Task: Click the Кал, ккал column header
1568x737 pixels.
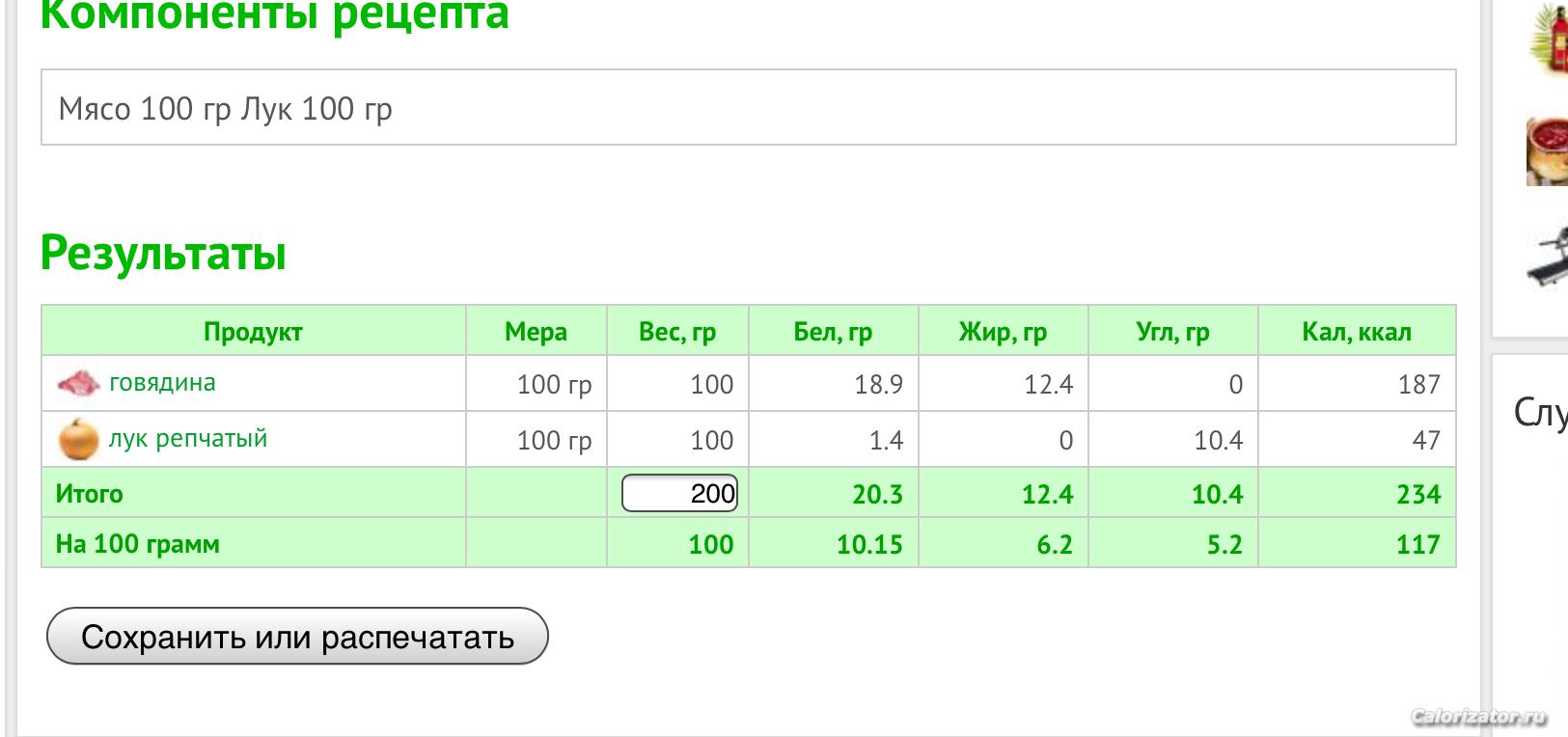Action: point(1357,332)
